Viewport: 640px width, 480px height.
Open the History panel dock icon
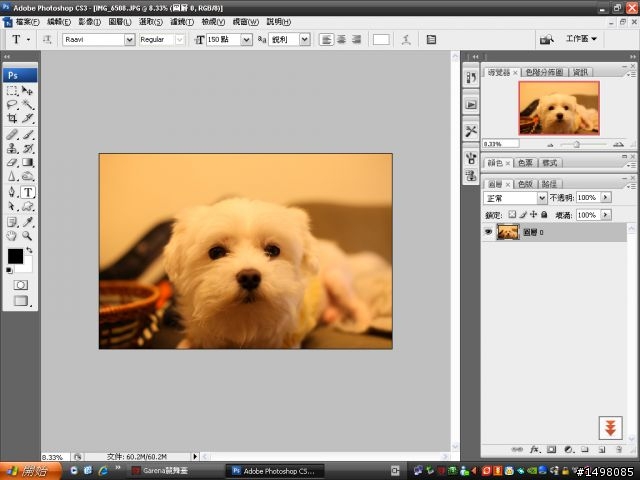(x=471, y=78)
